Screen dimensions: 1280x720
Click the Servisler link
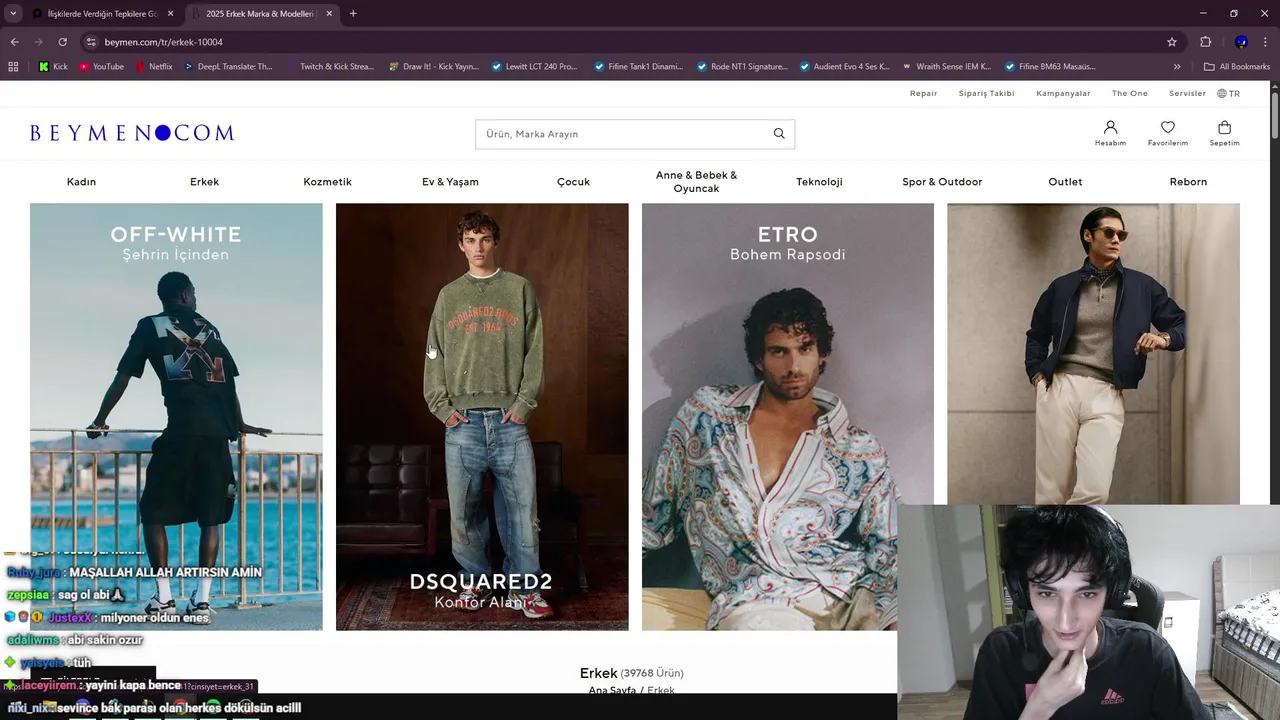[x=1187, y=93]
